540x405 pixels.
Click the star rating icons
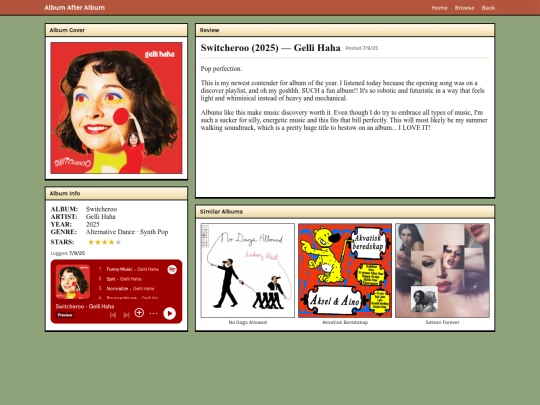(104, 242)
